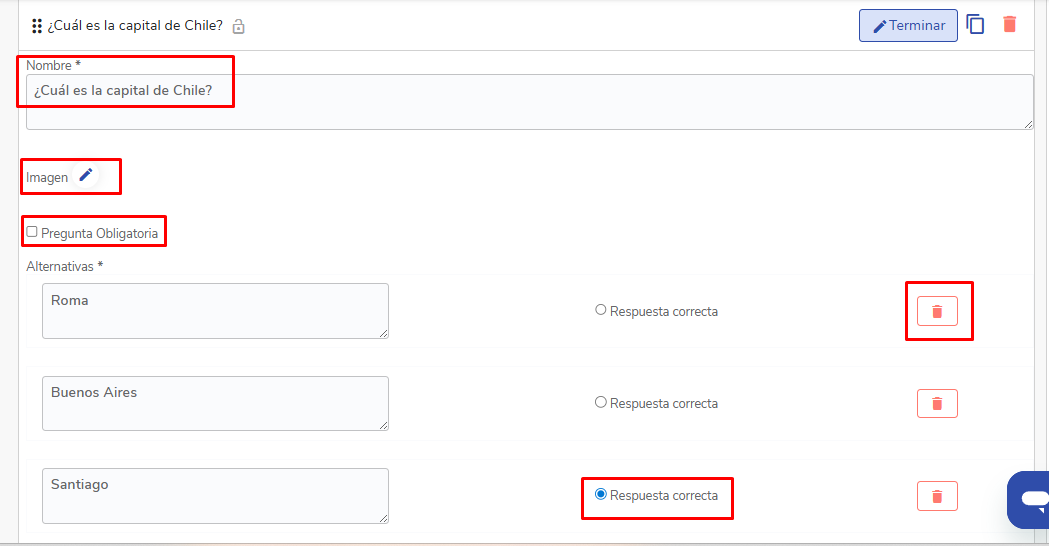The image size is (1049, 546).
Task: Enable the Pregunta Obligatoria checkbox
Action: point(32,232)
